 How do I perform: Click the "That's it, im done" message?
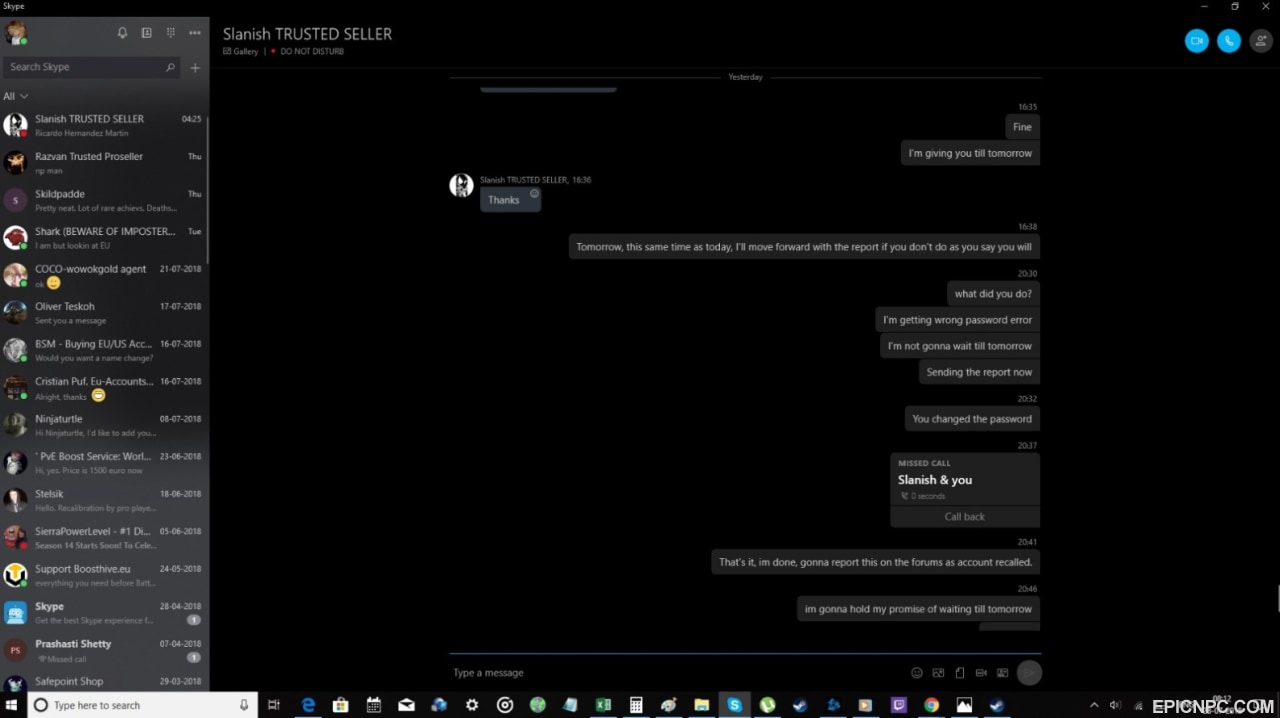875,562
